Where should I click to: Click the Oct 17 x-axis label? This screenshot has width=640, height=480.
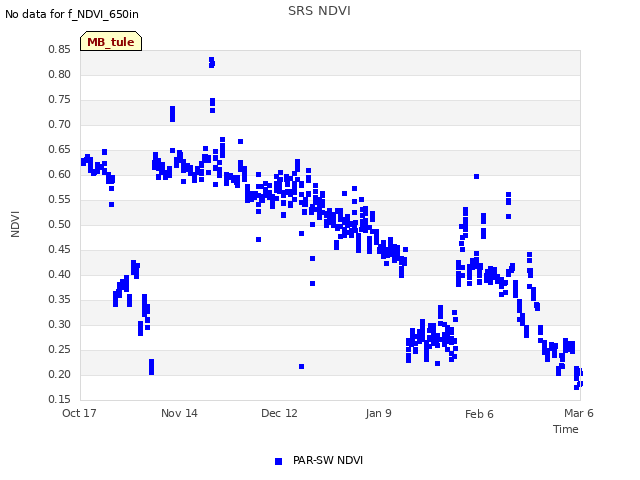[x=79, y=413]
